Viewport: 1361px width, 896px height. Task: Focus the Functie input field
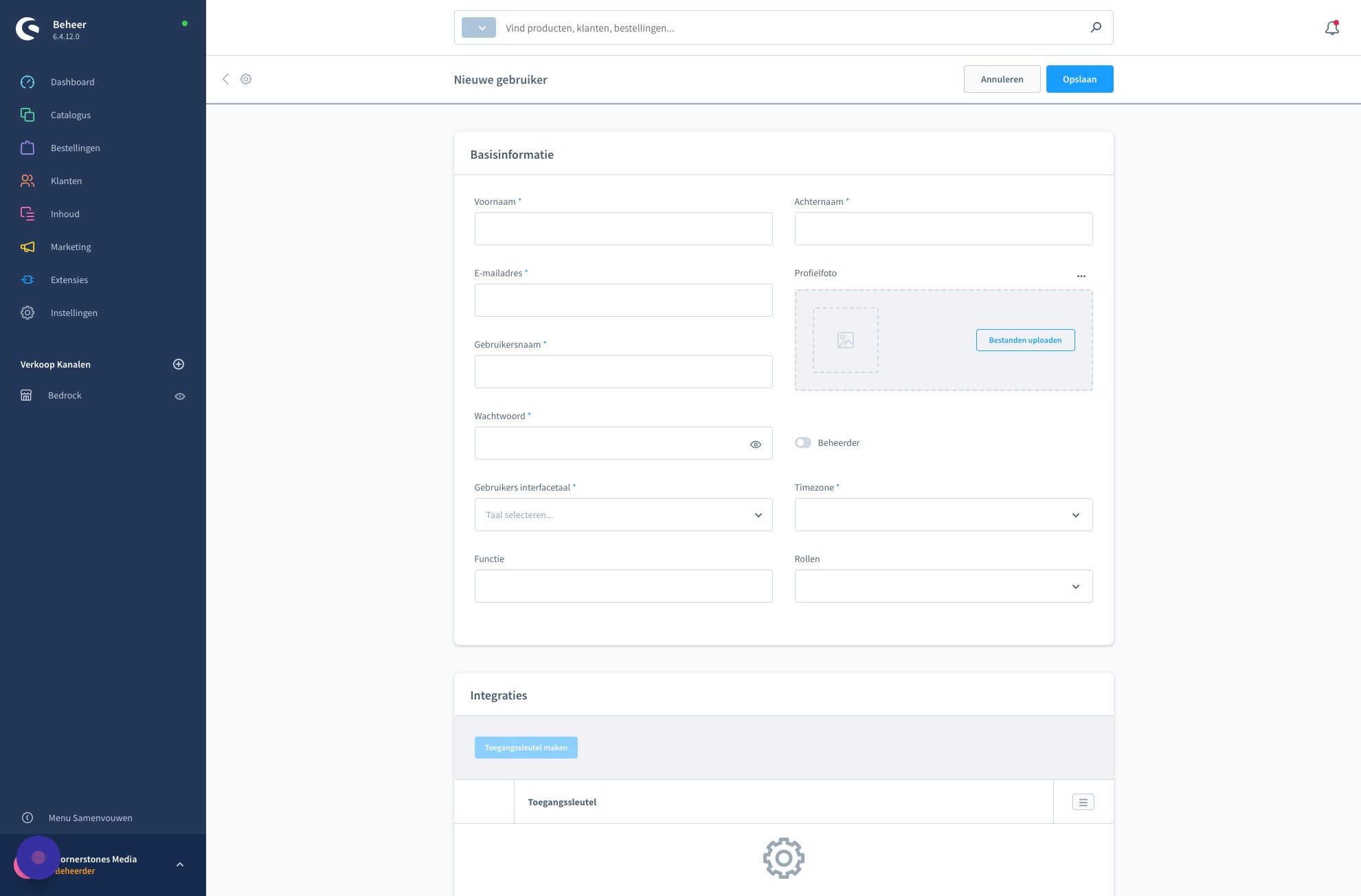[623, 586]
